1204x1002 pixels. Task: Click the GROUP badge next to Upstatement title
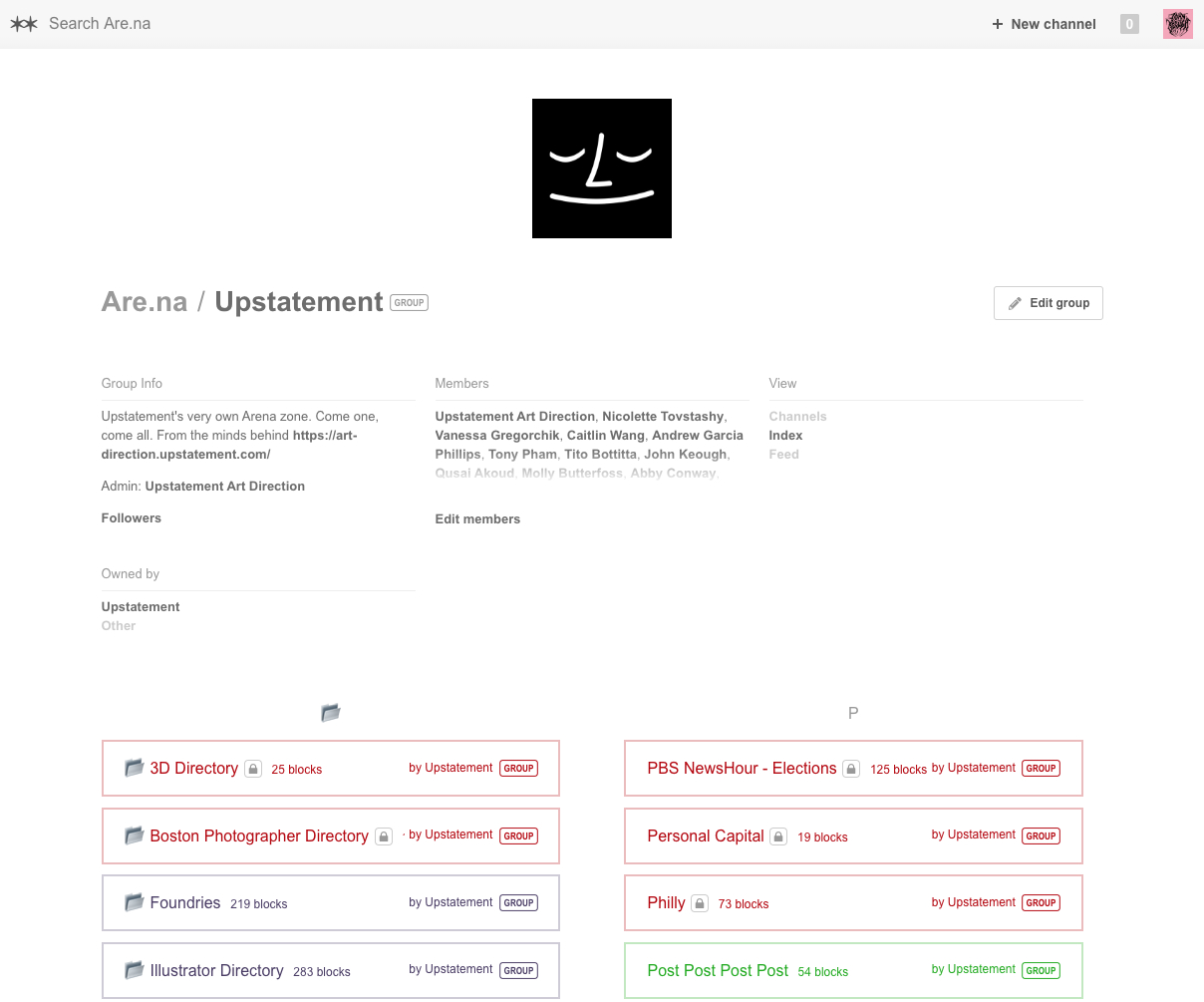click(409, 303)
